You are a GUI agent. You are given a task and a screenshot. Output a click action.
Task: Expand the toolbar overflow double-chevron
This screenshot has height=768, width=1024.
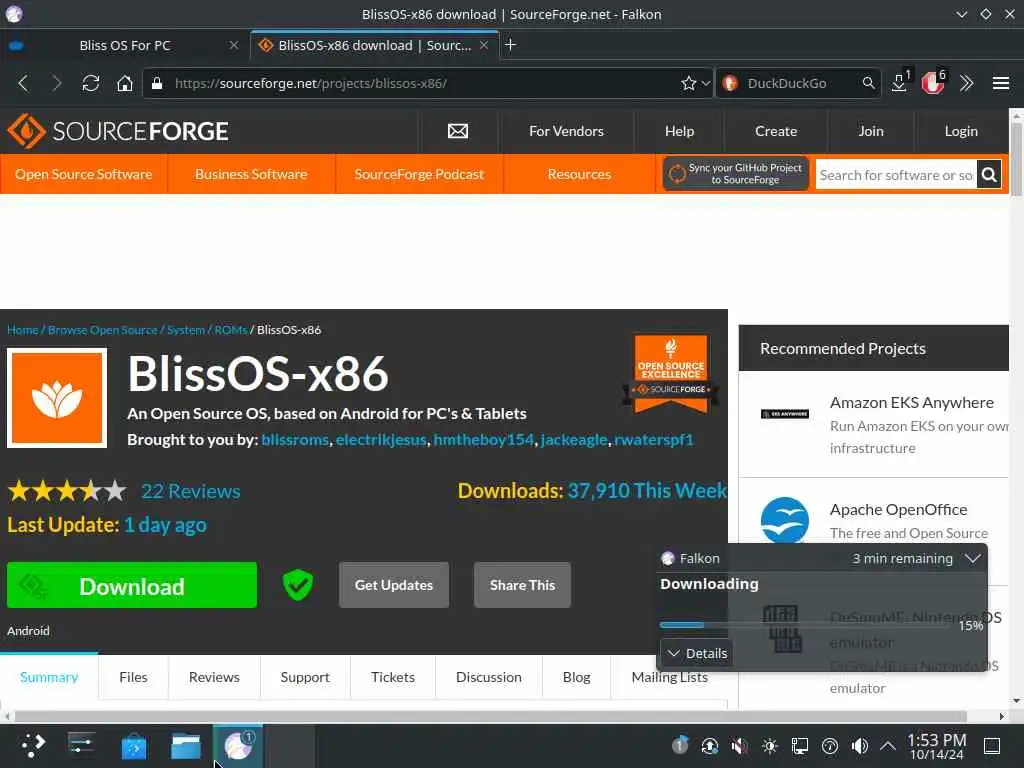967,83
